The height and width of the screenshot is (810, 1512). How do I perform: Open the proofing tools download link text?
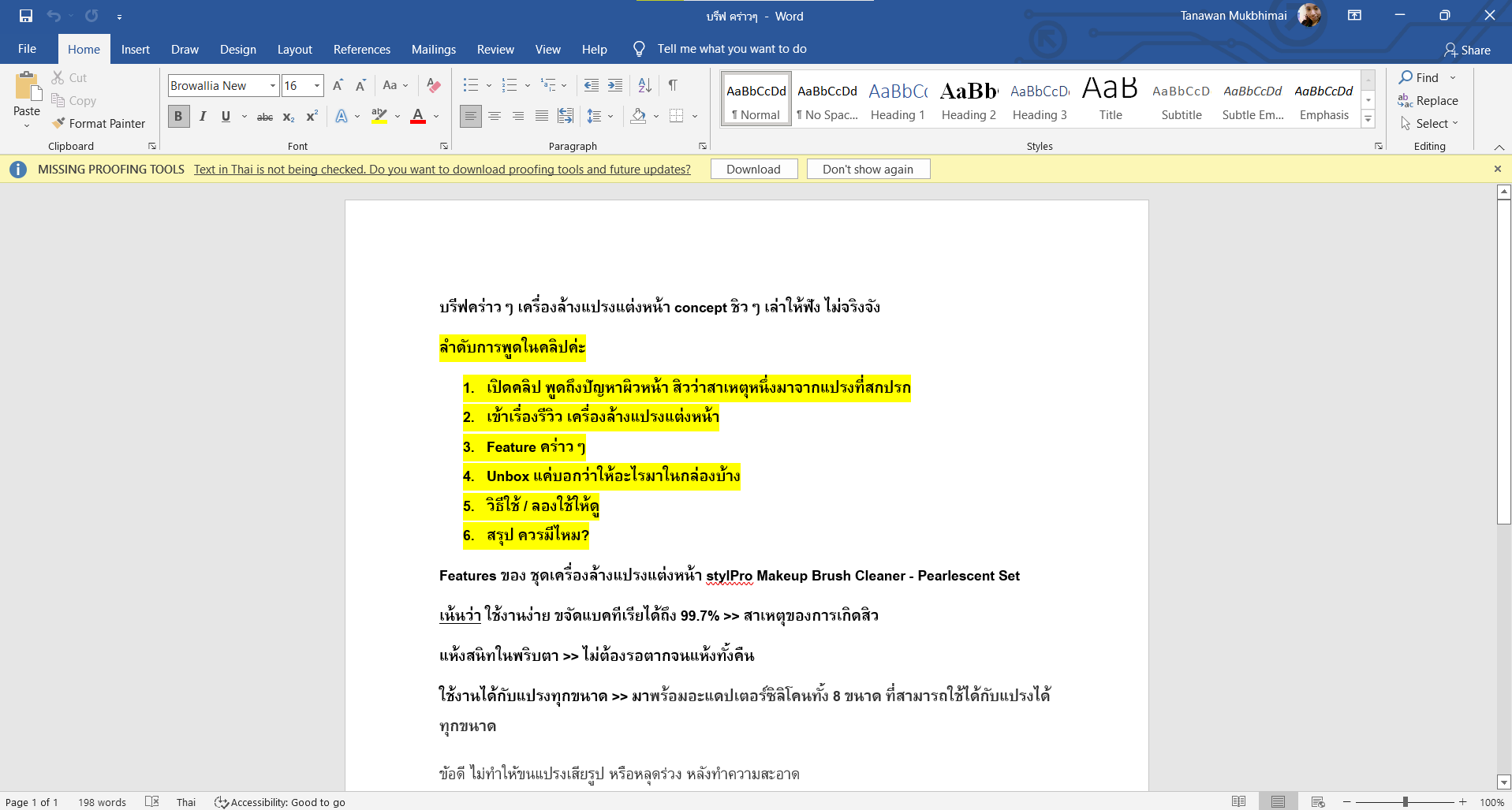442,170
